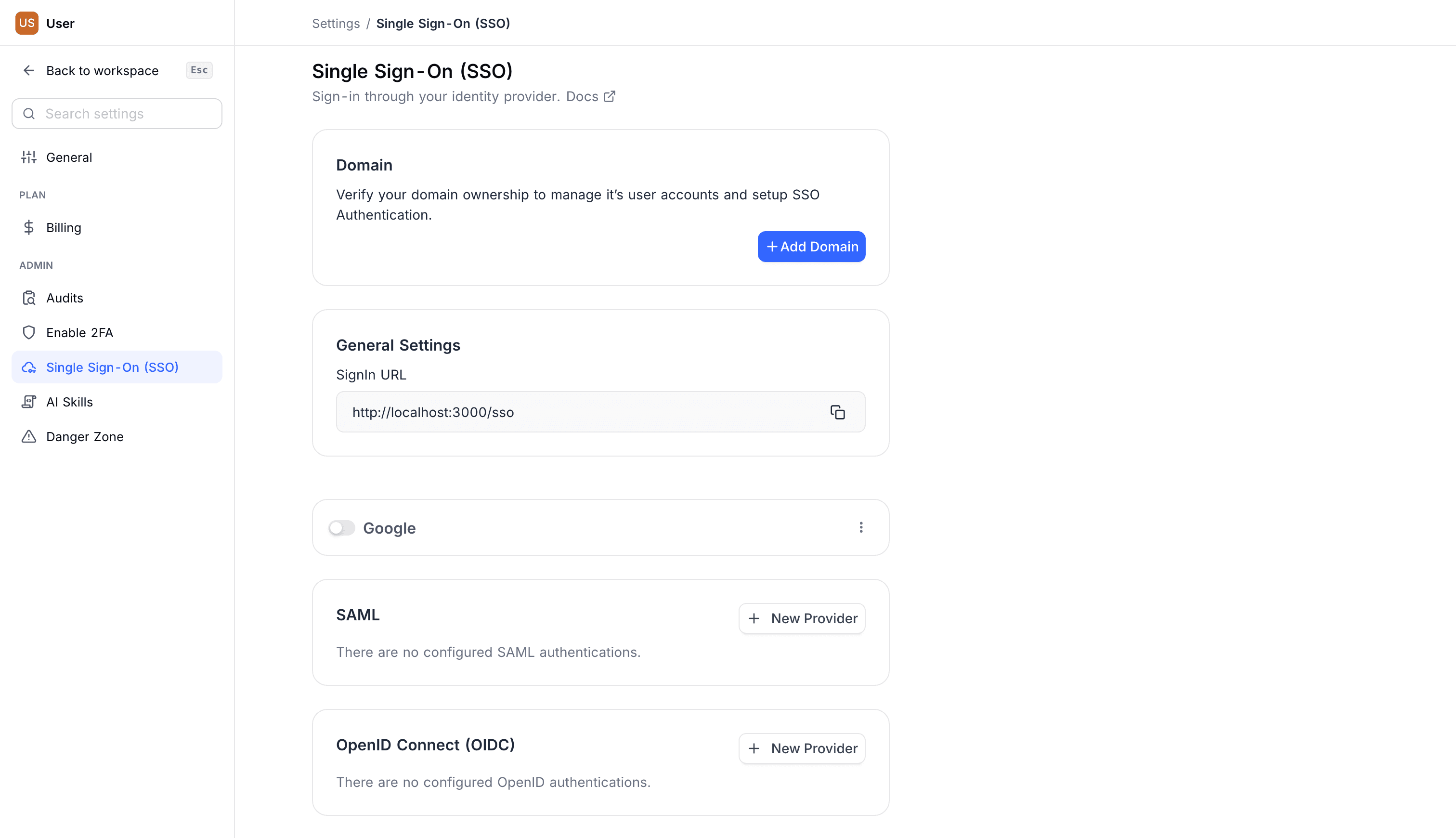
Task: Copy the SignIn URL with the copy icon
Action: [x=838, y=412]
